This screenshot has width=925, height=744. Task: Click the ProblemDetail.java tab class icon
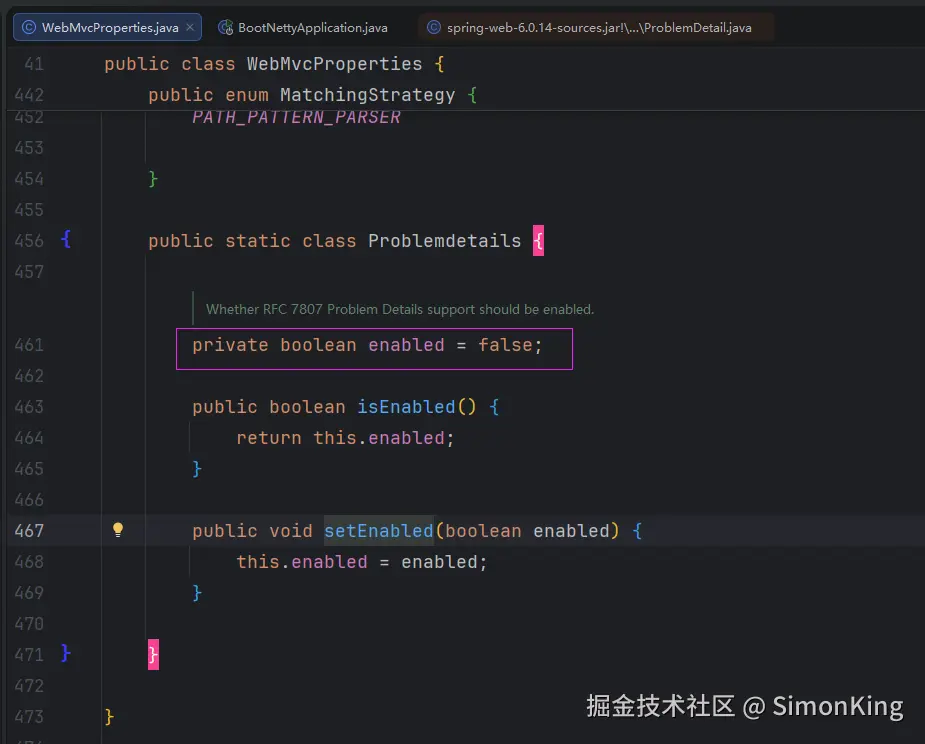434,27
